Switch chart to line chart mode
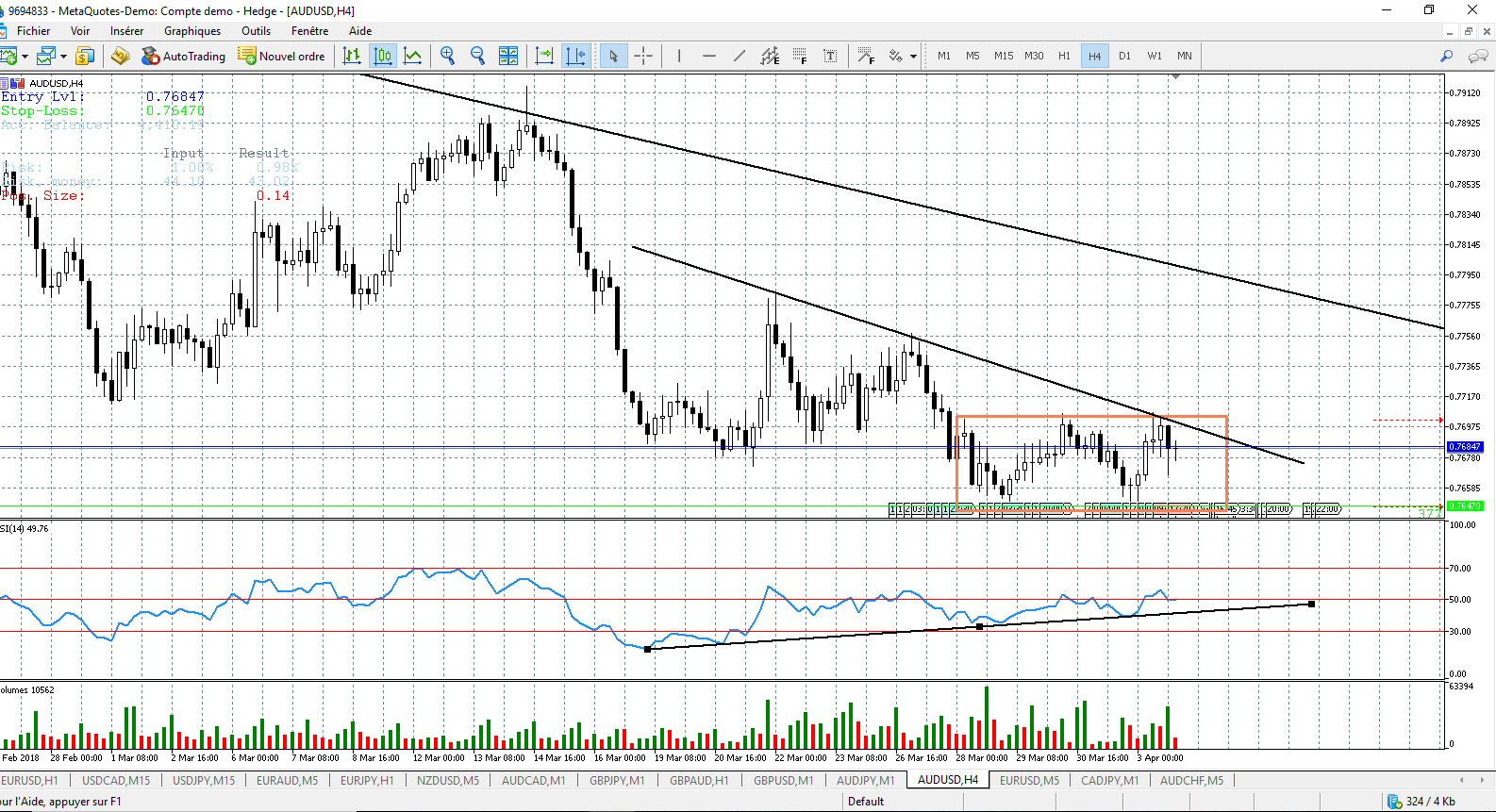This screenshot has width=1496, height=812. coord(413,57)
